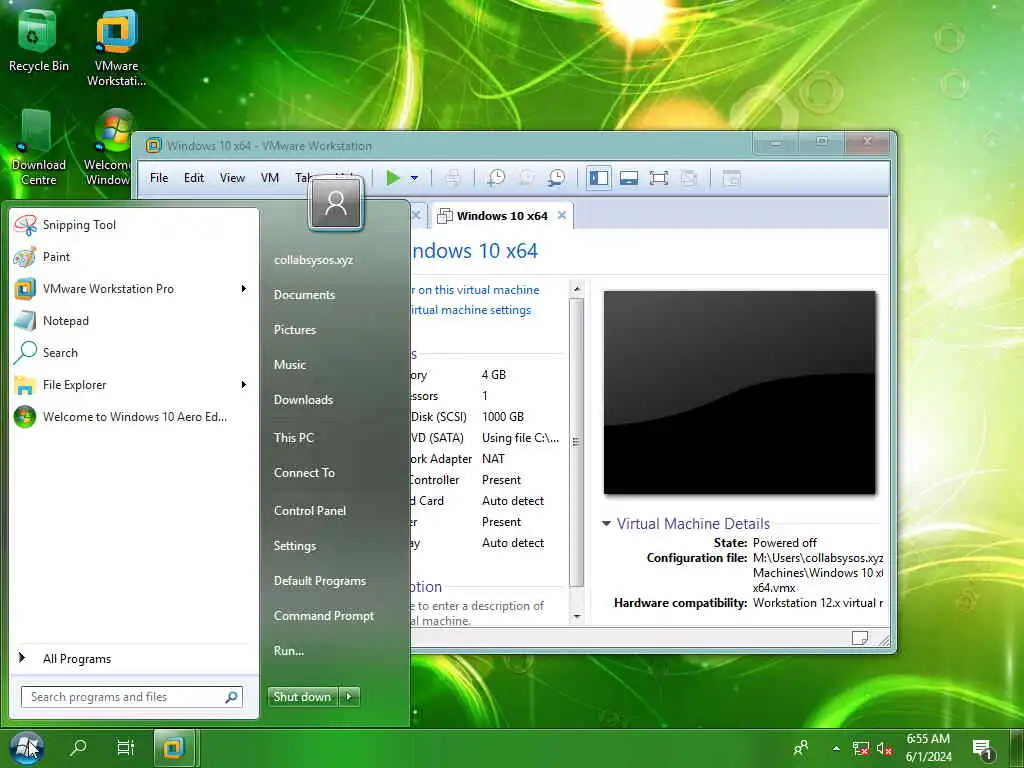
Task: Click the taskbar search magnifier icon
Action: [78, 747]
